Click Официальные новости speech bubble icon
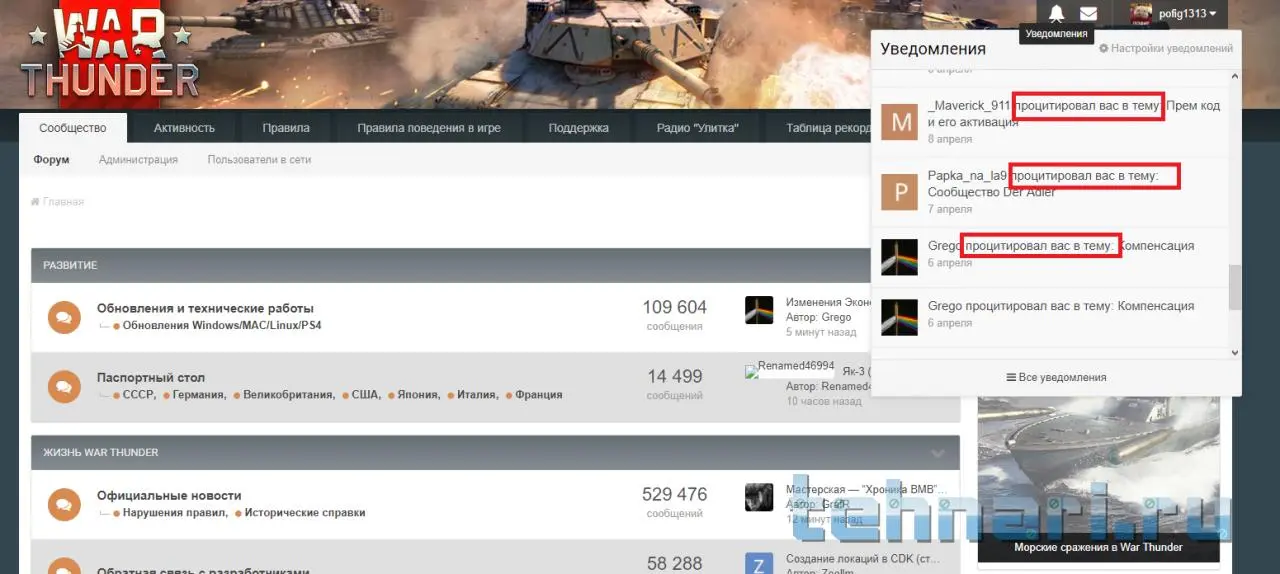Image resolution: width=1280 pixels, height=574 pixels. pyautogui.click(x=64, y=504)
